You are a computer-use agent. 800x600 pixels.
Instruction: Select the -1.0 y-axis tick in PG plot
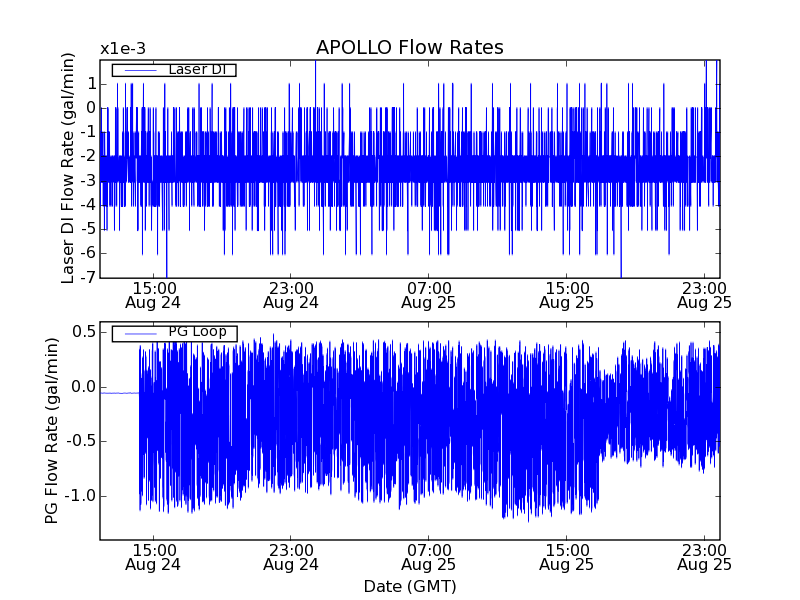click(x=80, y=496)
